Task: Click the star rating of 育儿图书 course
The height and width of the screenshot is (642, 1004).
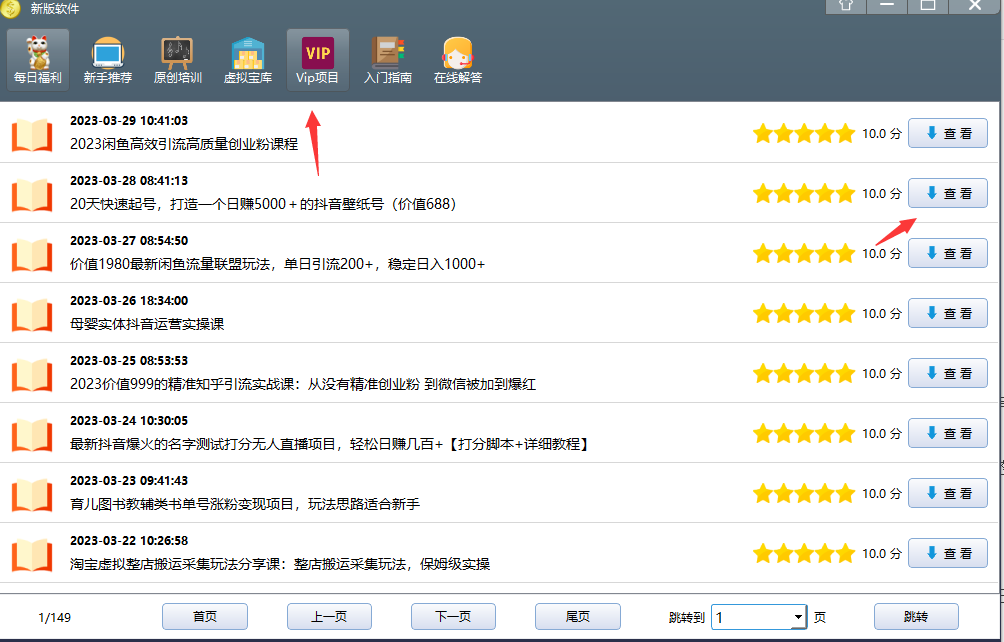Action: (x=803, y=494)
